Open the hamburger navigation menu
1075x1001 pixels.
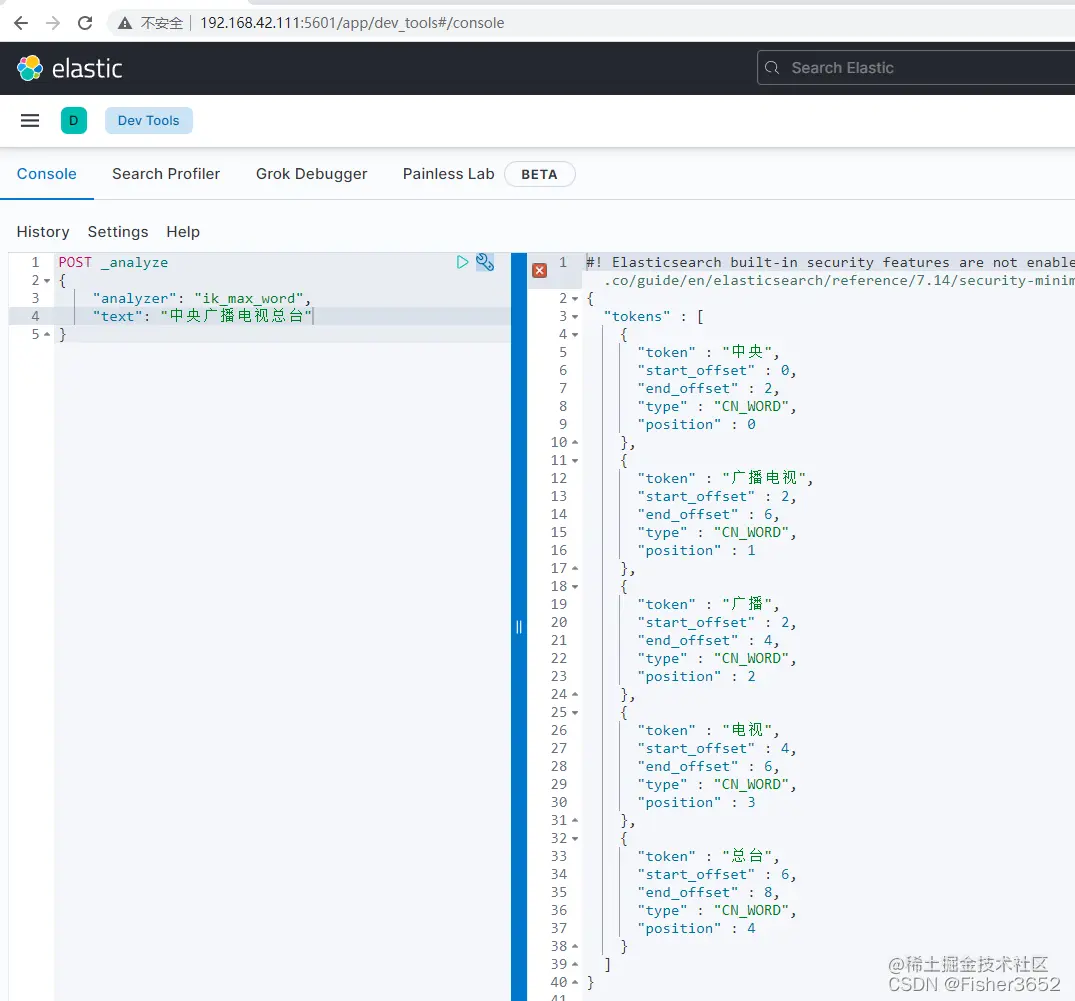click(x=30, y=121)
